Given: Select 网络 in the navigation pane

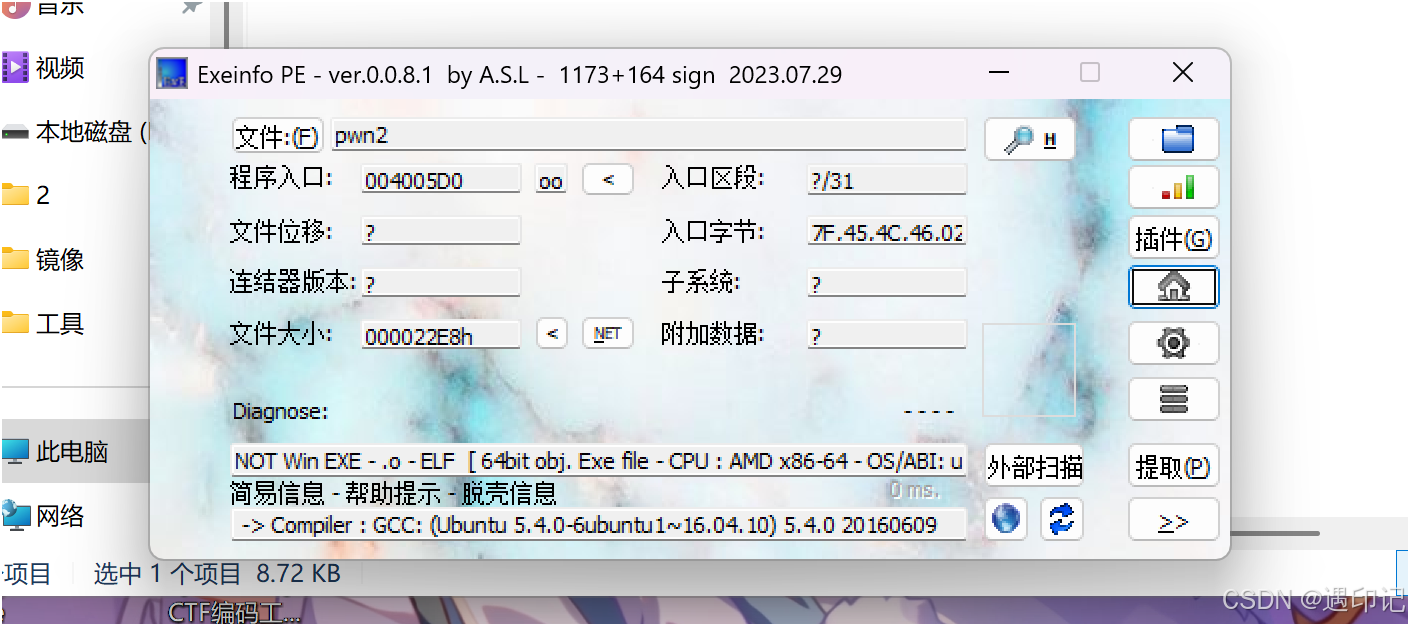Looking at the screenshot, I should point(60,516).
